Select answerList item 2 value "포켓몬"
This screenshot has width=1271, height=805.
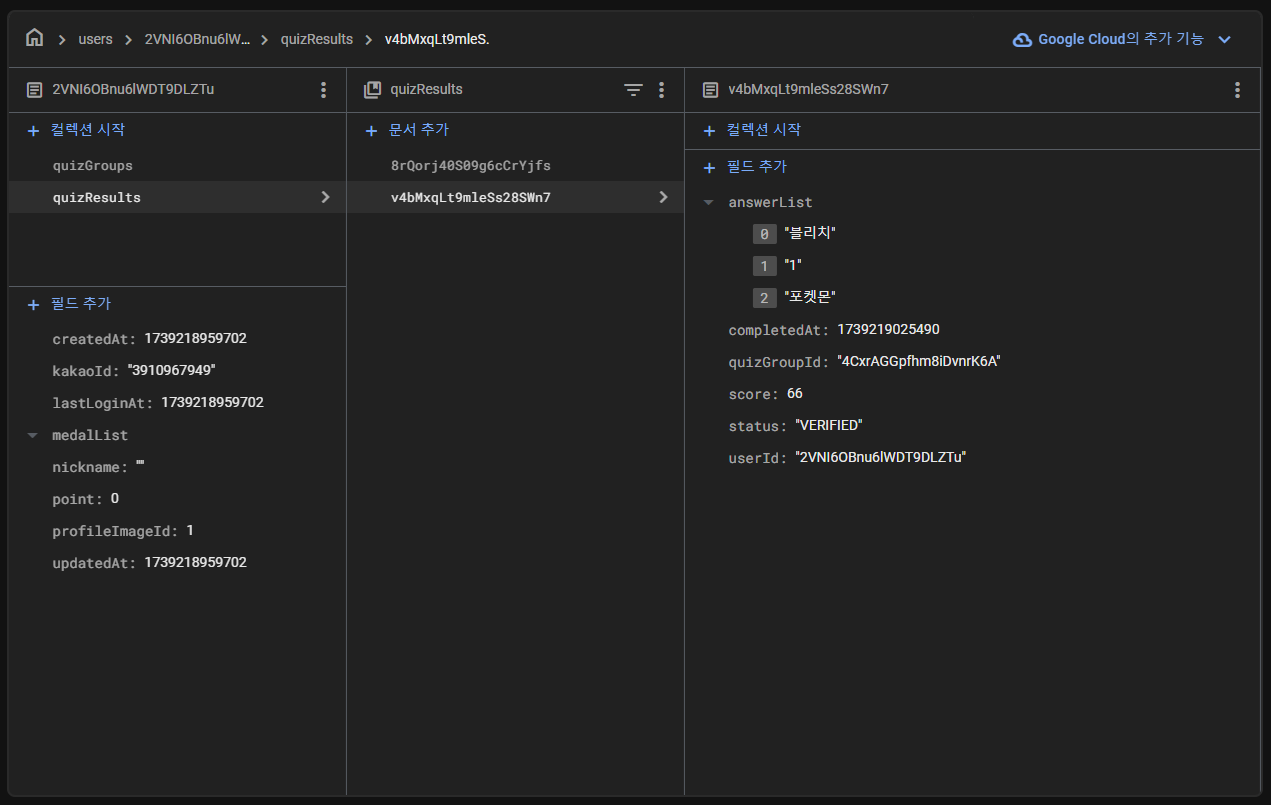[x=810, y=297]
